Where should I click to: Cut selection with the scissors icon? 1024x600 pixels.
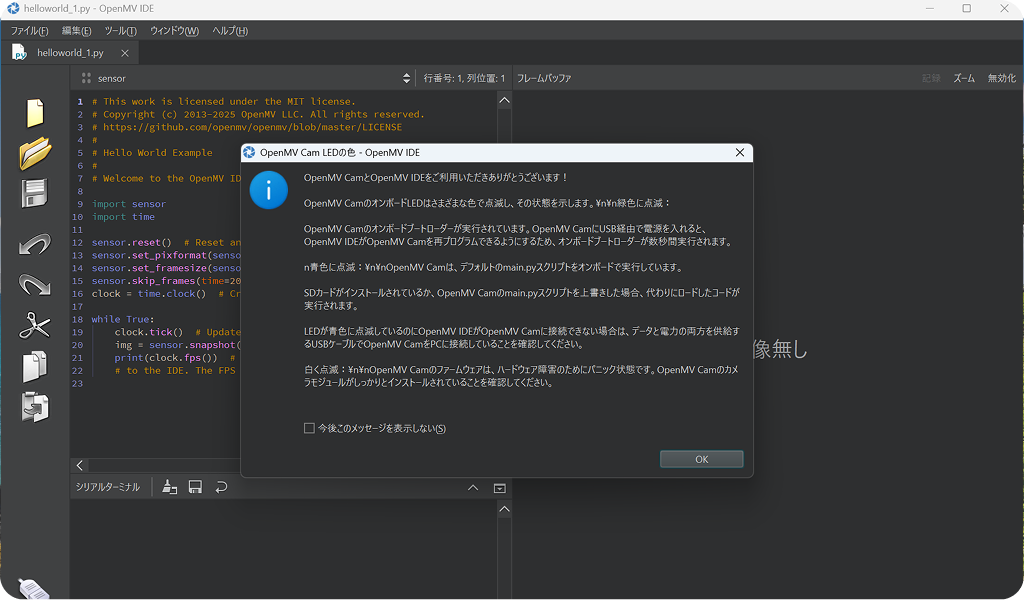[x=35, y=325]
